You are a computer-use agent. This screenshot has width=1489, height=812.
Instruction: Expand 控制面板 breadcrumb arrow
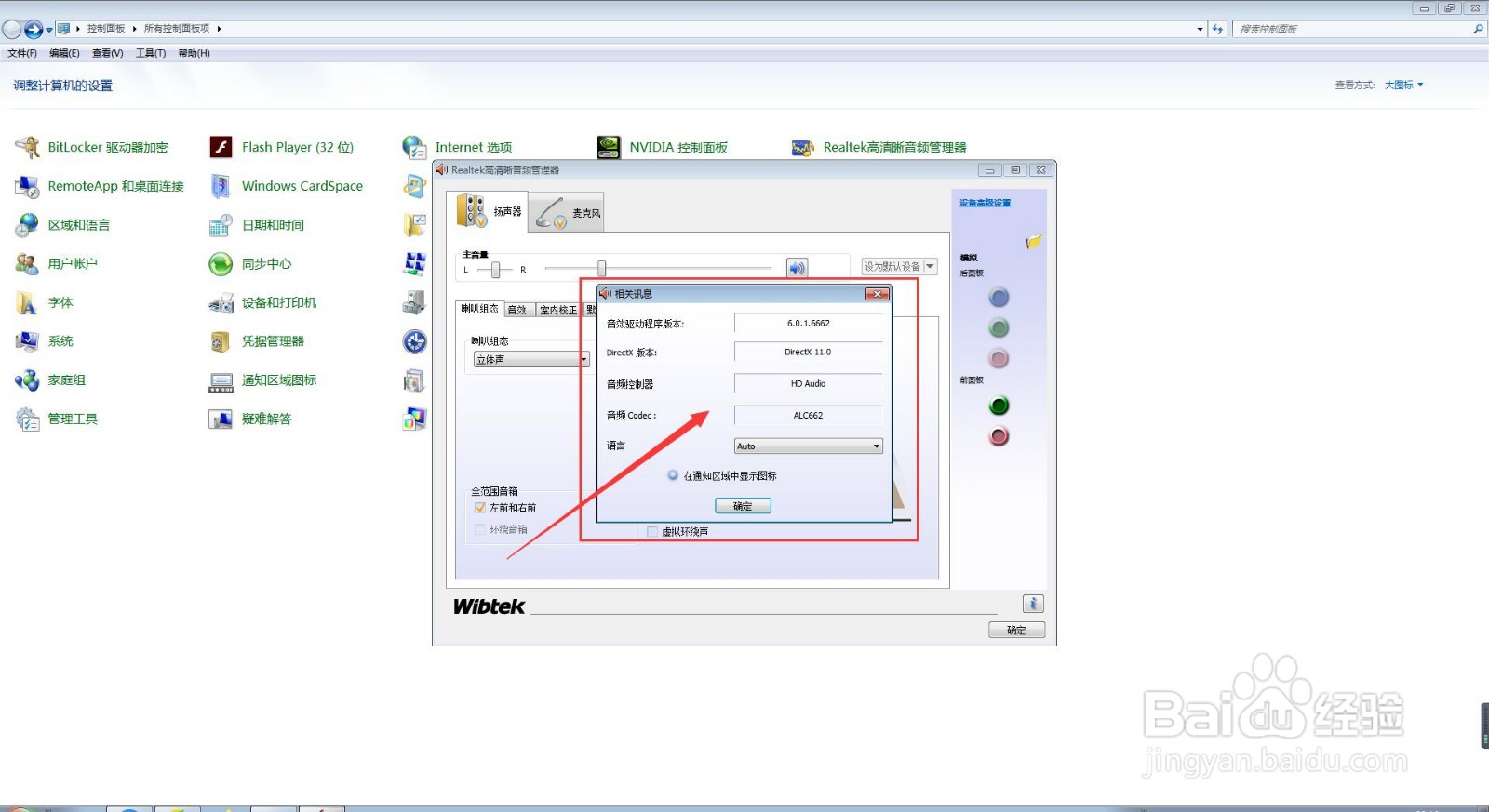coord(134,29)
